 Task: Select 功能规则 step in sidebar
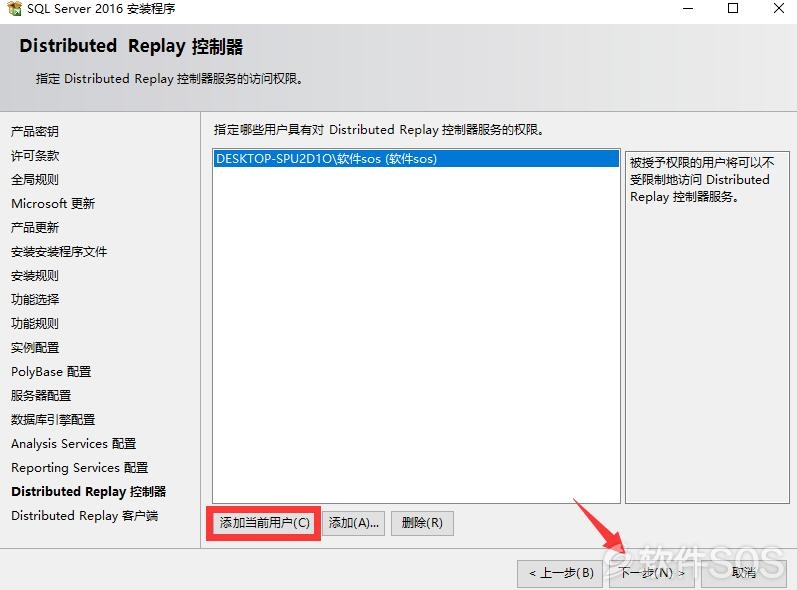[35, 323]
